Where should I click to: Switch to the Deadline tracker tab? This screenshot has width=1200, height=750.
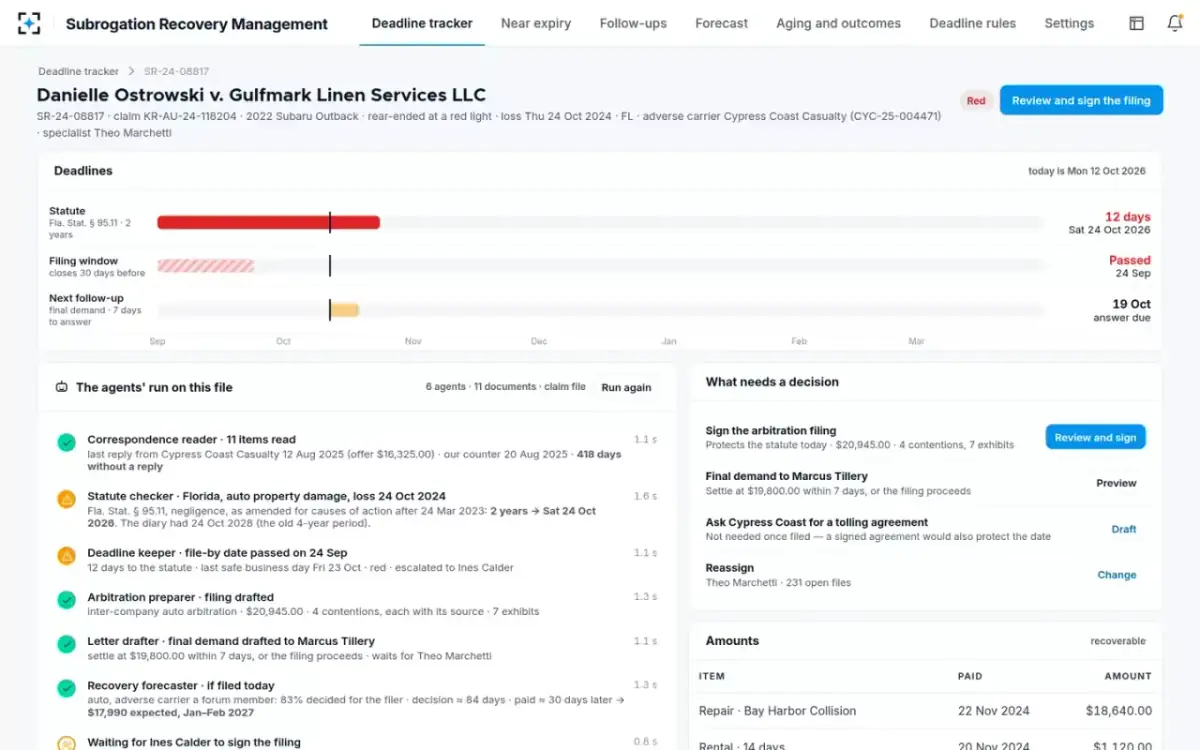(422, 23)
